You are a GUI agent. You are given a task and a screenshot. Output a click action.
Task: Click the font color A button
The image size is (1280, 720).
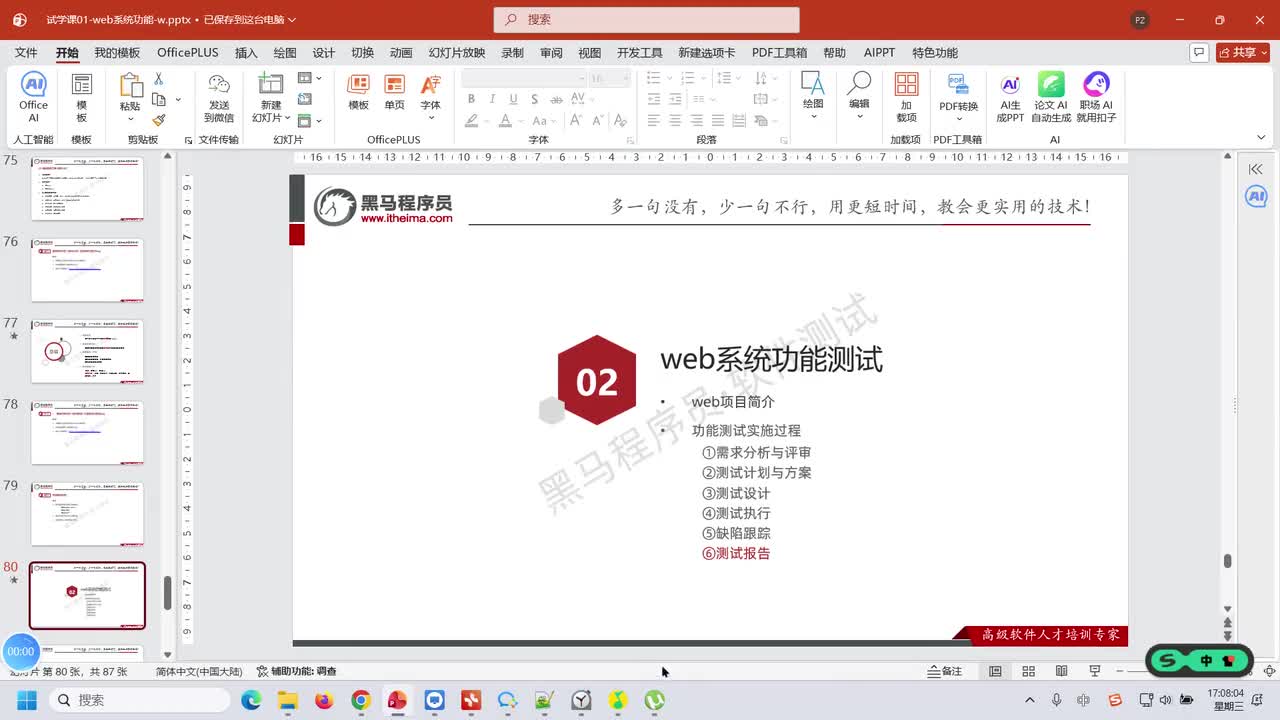tap(506, 120)
